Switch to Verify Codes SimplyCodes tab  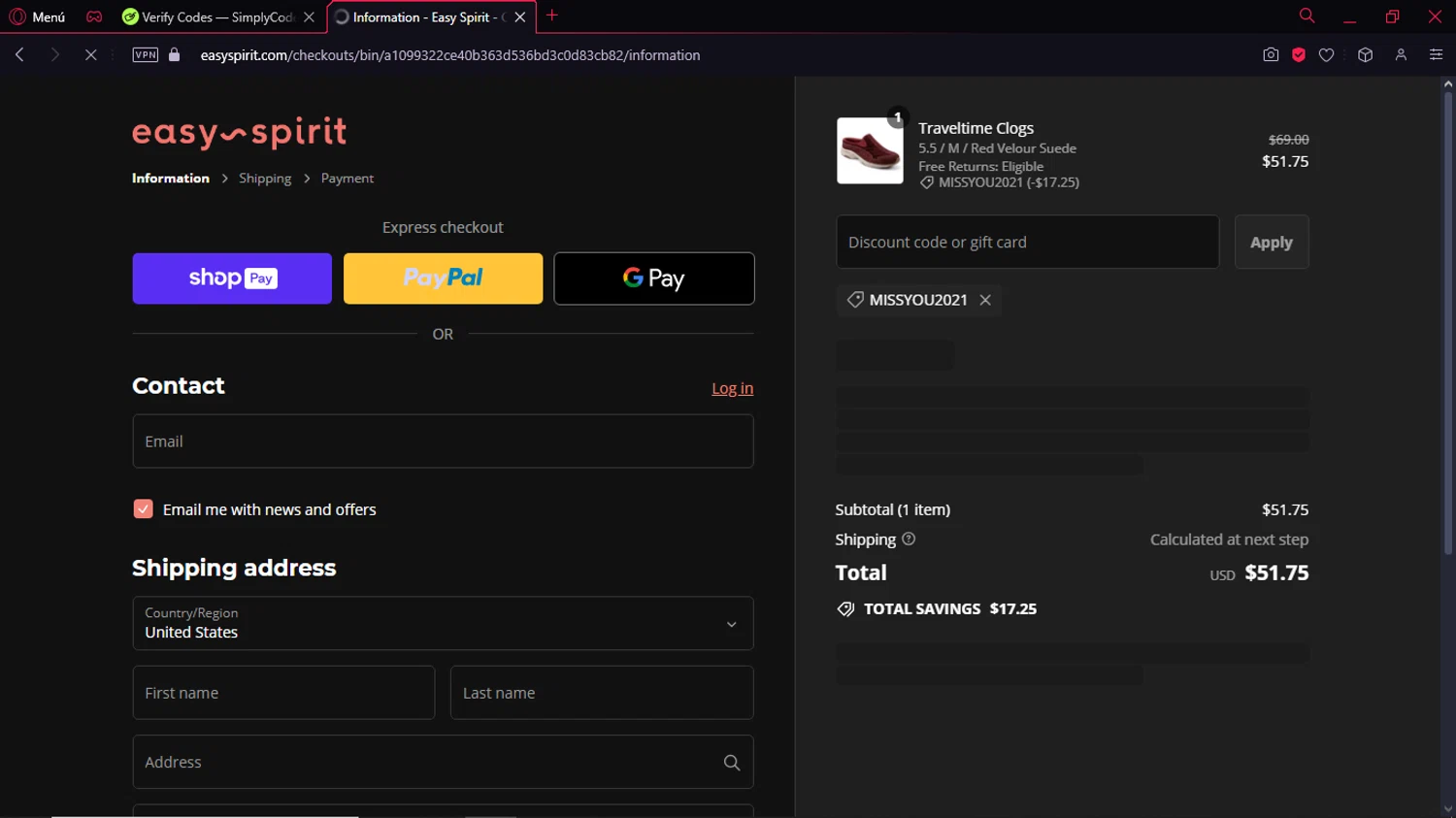point(209,16)
